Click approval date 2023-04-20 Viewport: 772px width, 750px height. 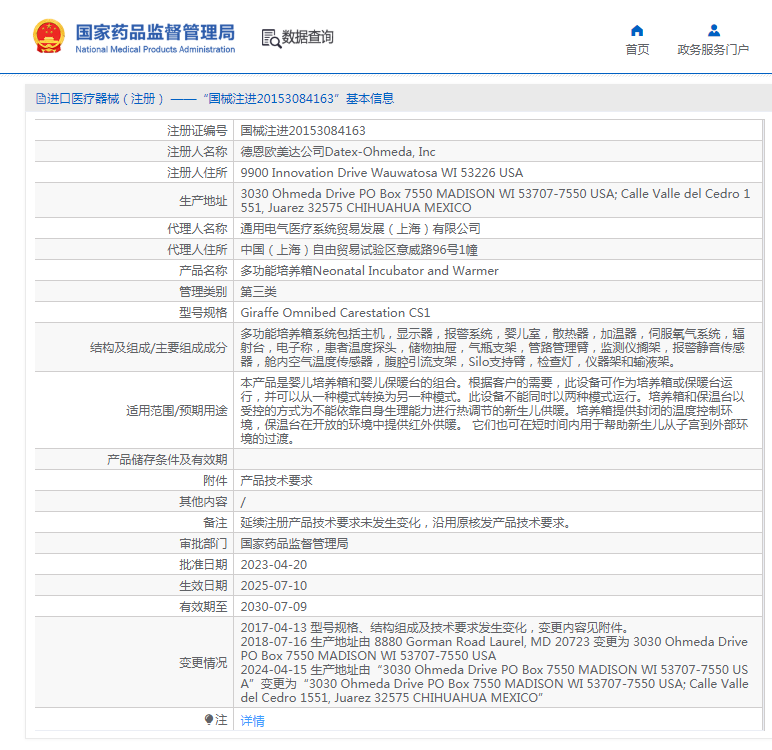(274, 564)
